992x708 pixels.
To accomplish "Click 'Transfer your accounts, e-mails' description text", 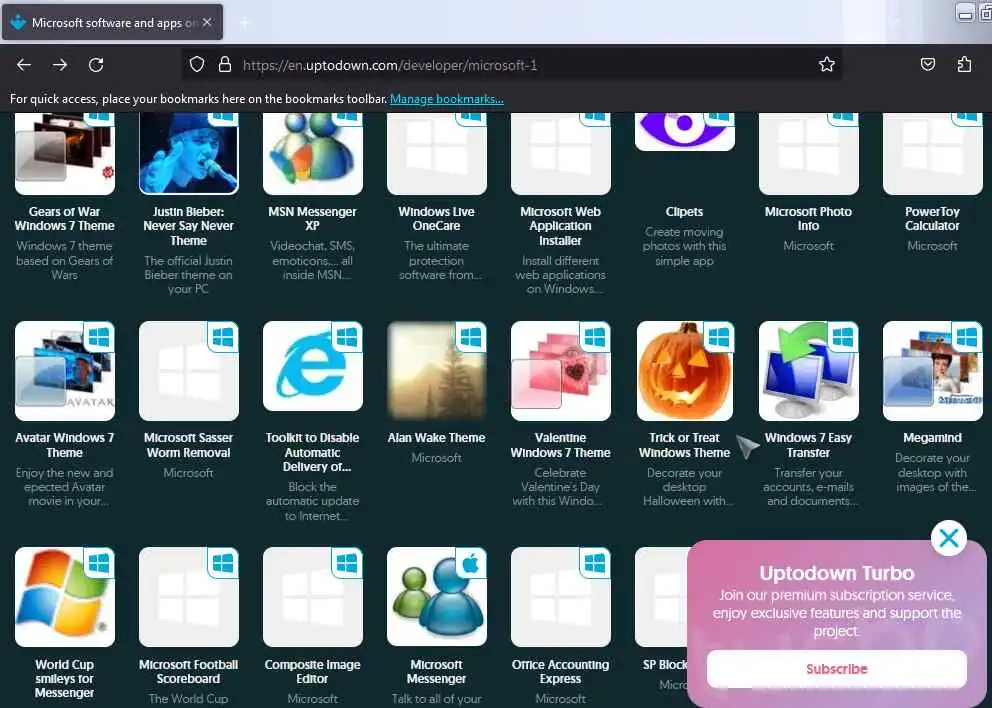I will click(x=809, y=487).
